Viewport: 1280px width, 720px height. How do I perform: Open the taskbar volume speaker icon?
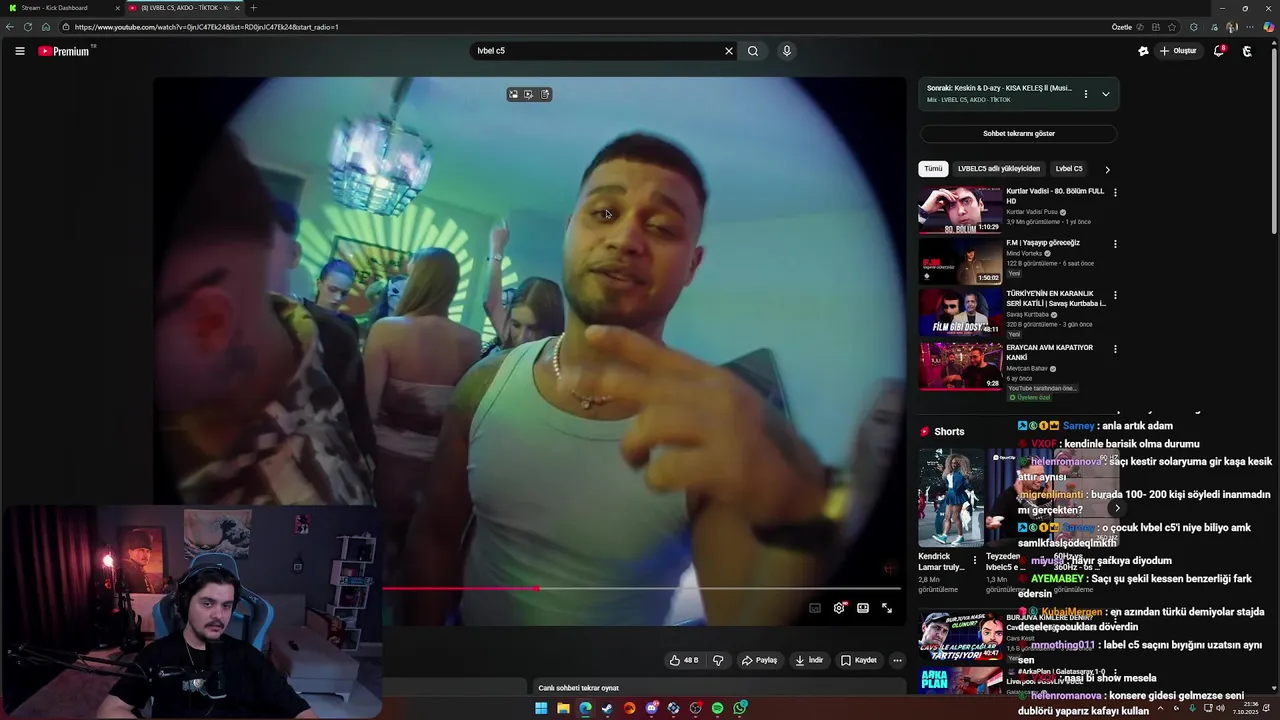tap(1220, 708)
